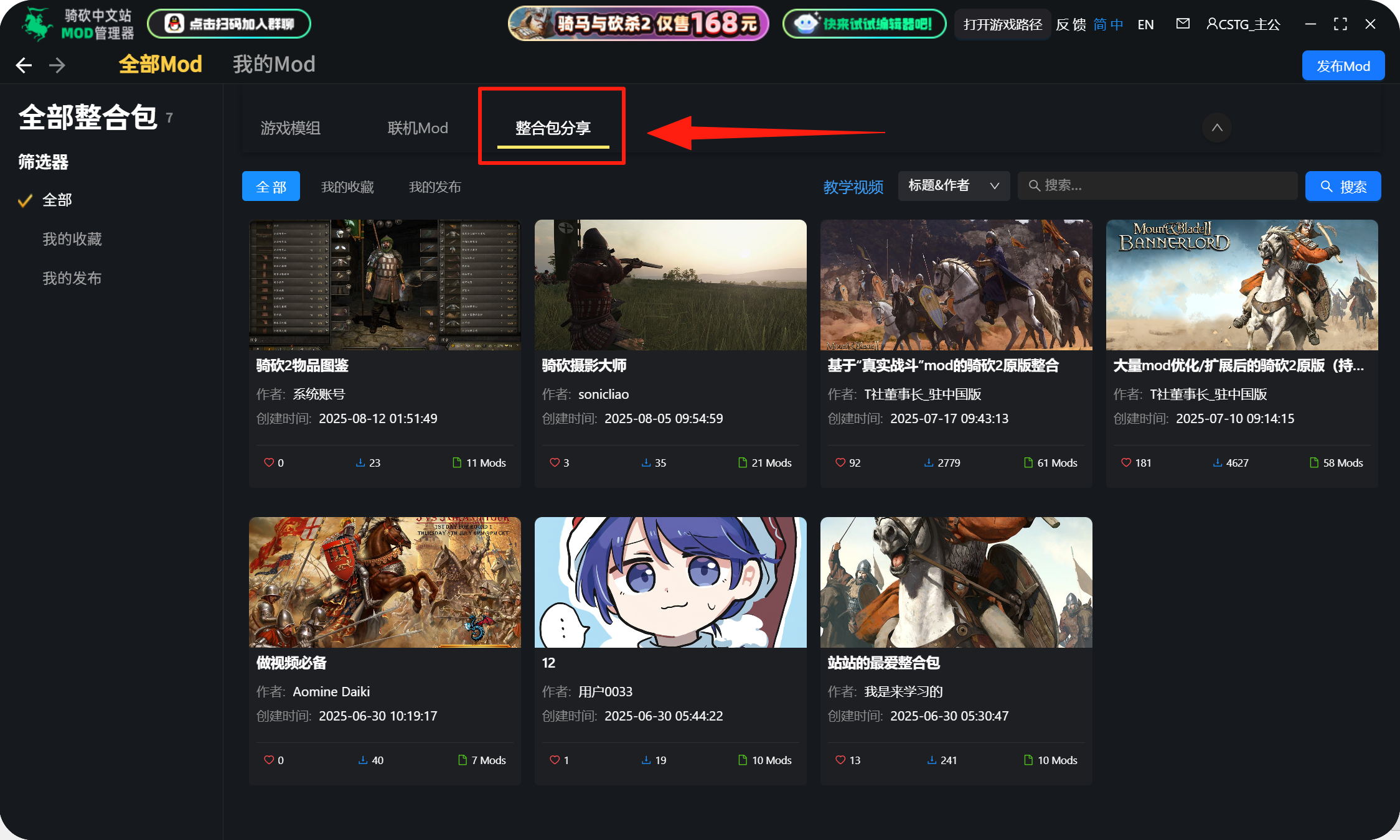Like the 做视频必备 pack via heart

point(269,760)
